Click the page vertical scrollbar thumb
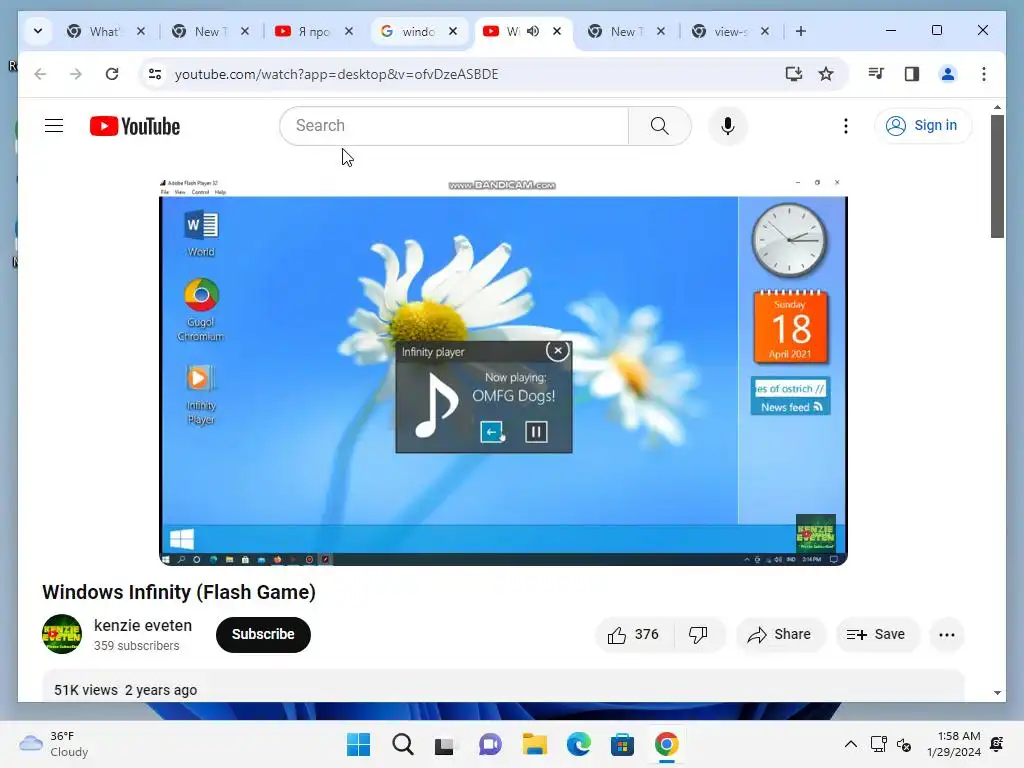This screenshot has height=768, width=1024. pos(997,176)
